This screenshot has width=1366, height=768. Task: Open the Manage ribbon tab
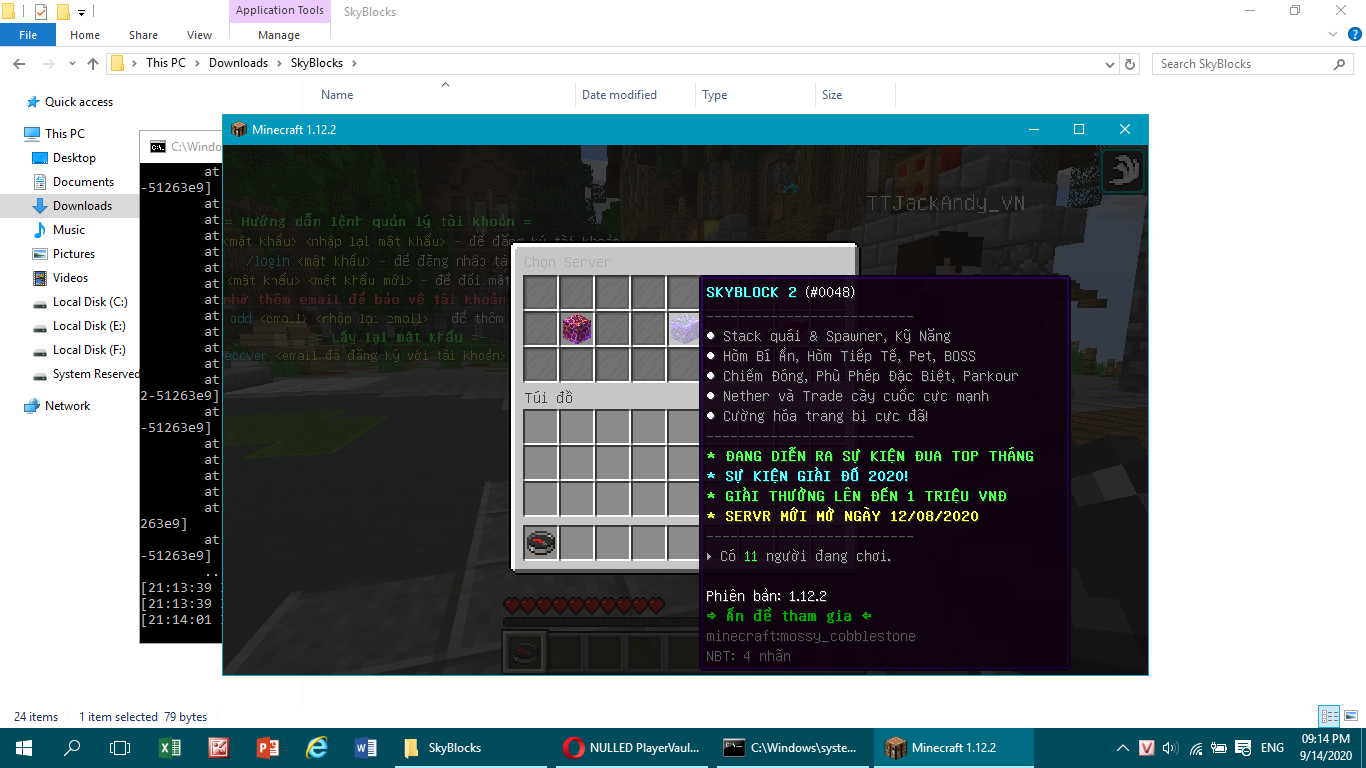pyautogui.click(x=279, y=35)
